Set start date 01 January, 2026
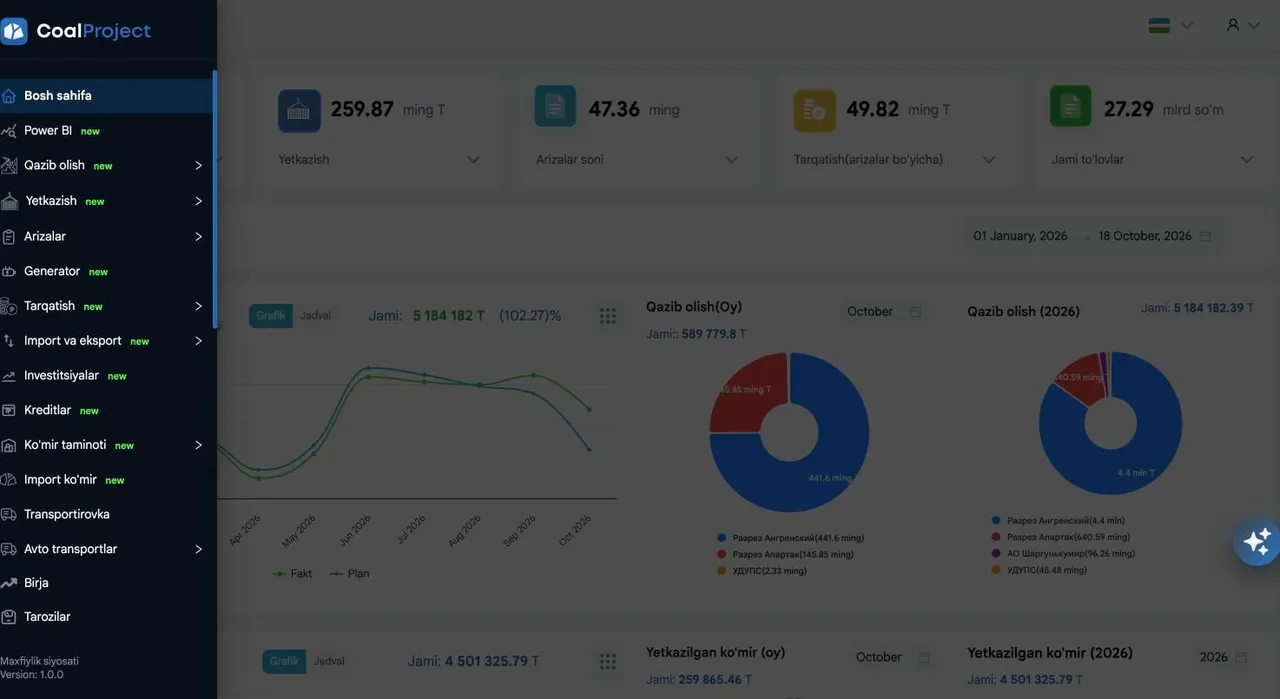The height and width of the screenshot is (699, 1280). click(x=1020, y=237)
